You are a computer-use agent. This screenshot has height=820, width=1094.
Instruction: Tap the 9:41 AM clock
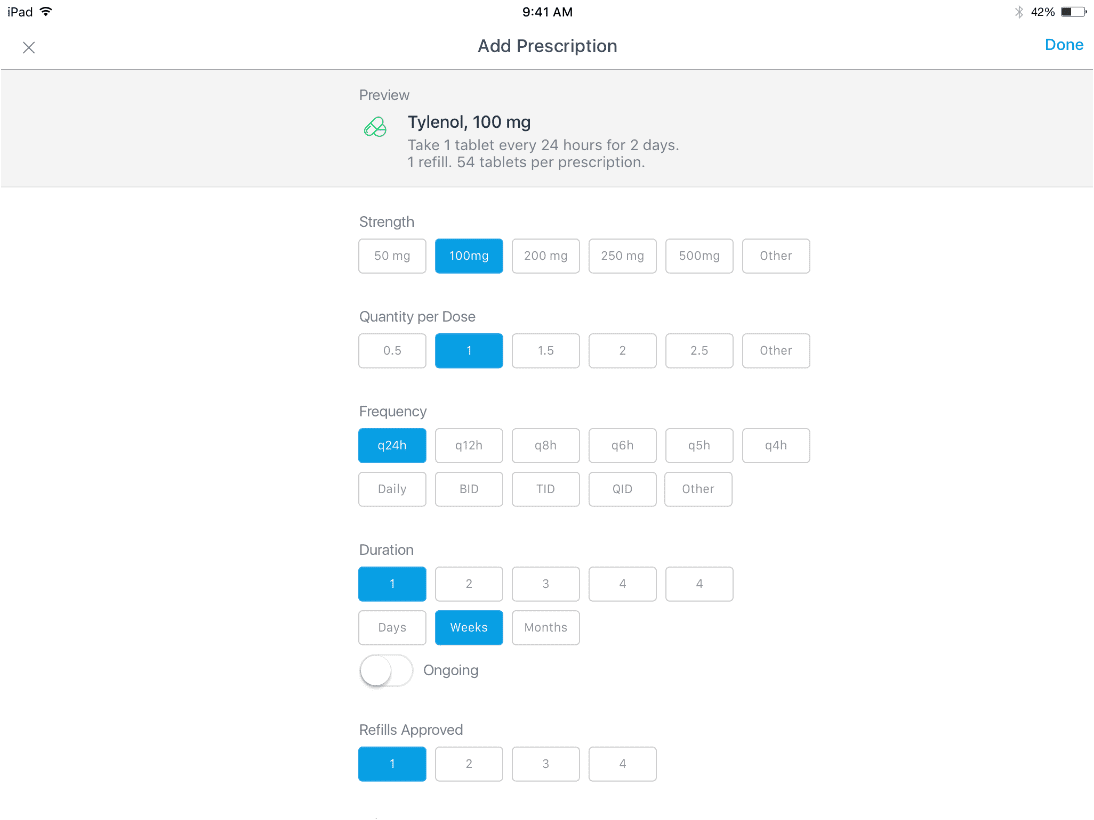click(x=547, y=12)
